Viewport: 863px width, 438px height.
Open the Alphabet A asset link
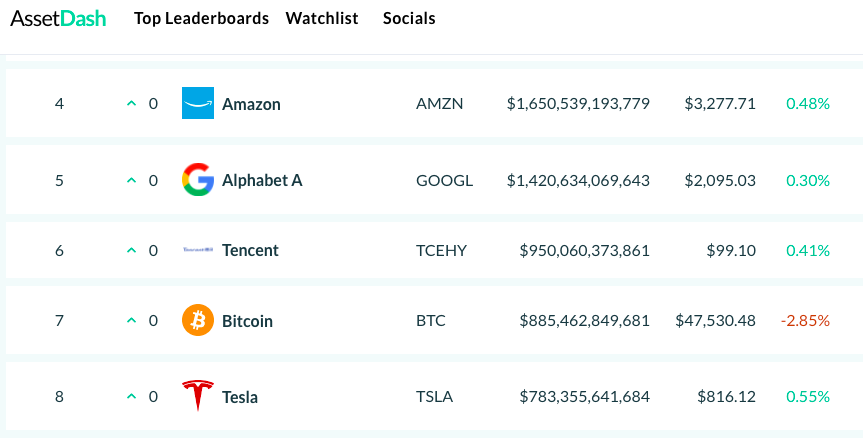pyautogui.click(x=262, y=181)
